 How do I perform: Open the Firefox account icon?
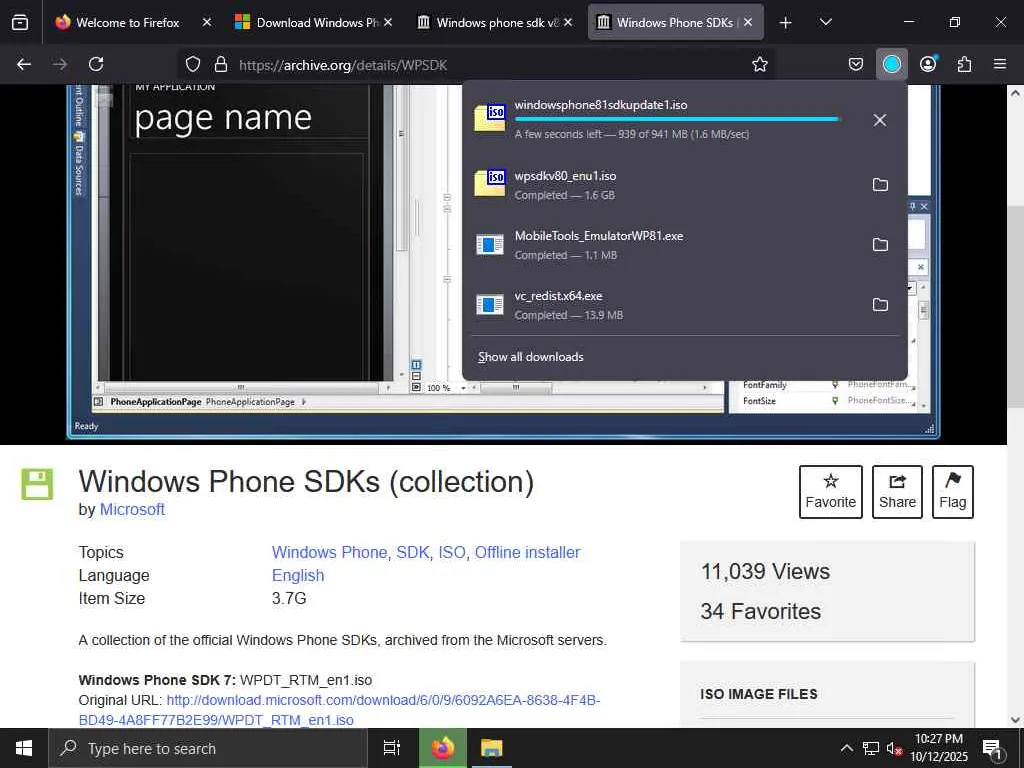pos(928,64)
